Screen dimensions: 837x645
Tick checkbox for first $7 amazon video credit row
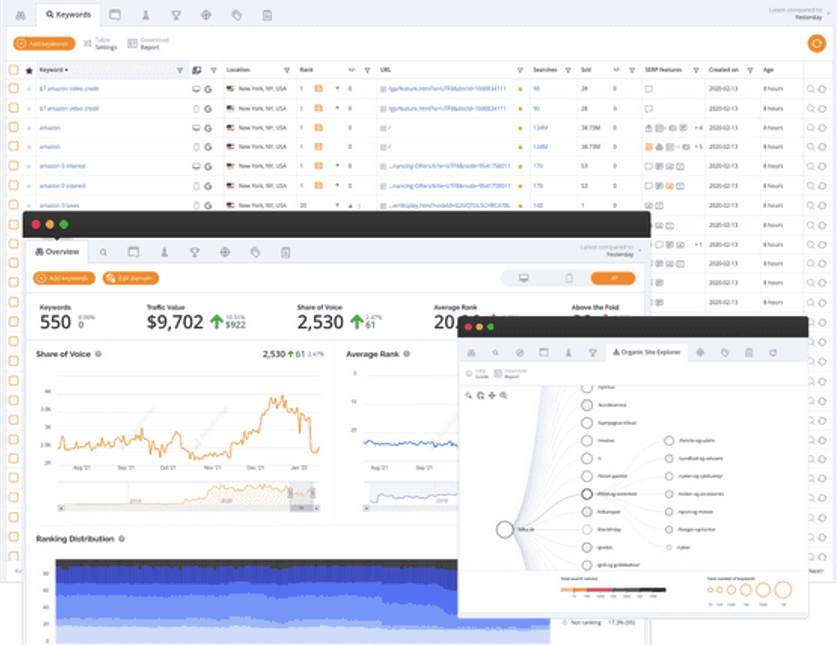[x=13, y=89]
